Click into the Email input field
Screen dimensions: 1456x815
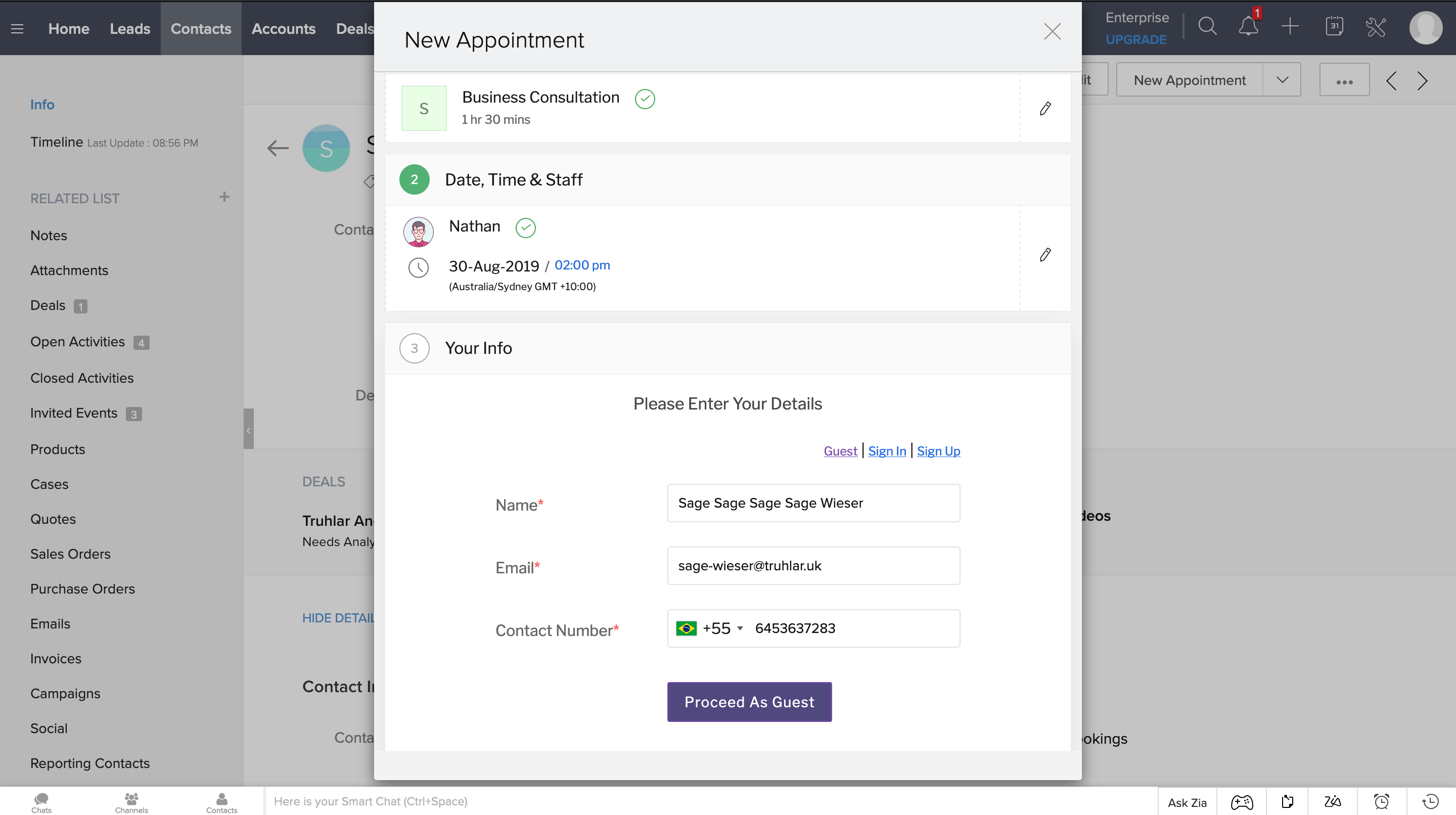(x=813, y=565)
